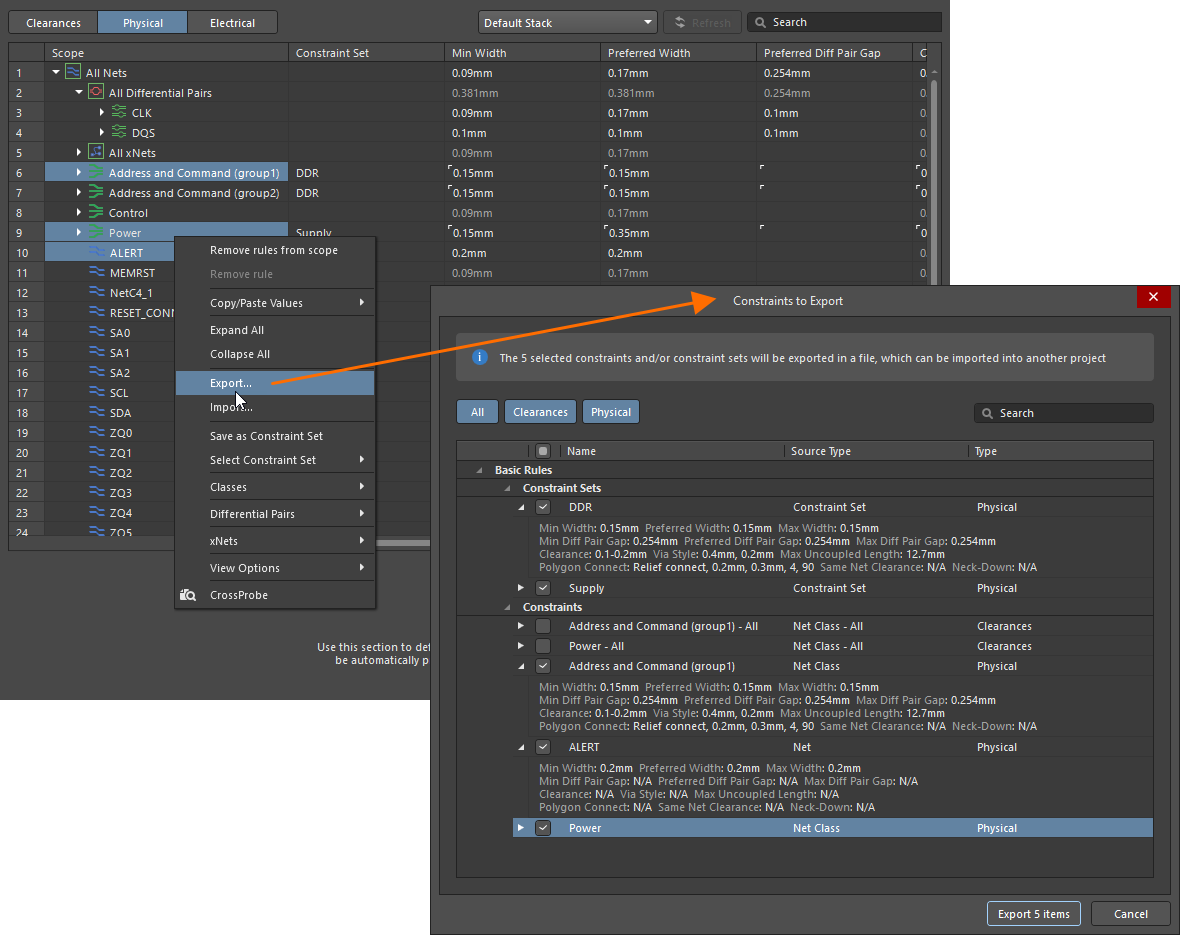
Task: Uncheck the ALERT net checkbox
Action: (x=543, y=747)
